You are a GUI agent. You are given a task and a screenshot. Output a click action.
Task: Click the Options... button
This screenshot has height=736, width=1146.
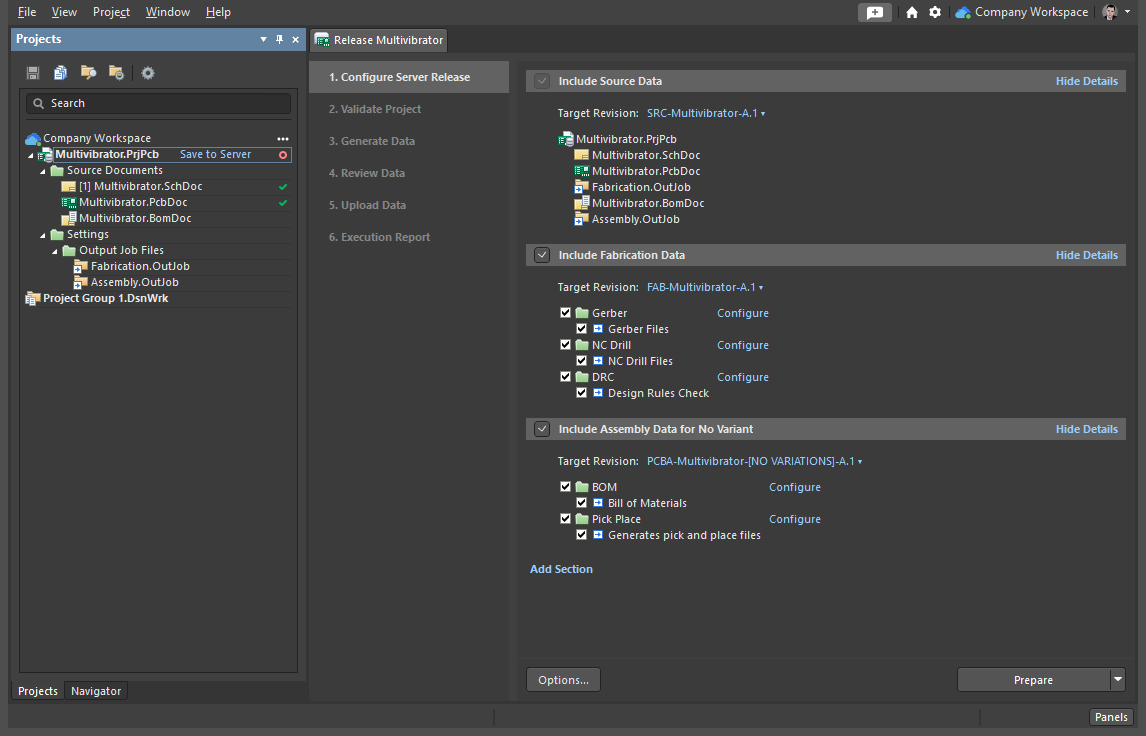pyautogui.click(x=563, y=680)
